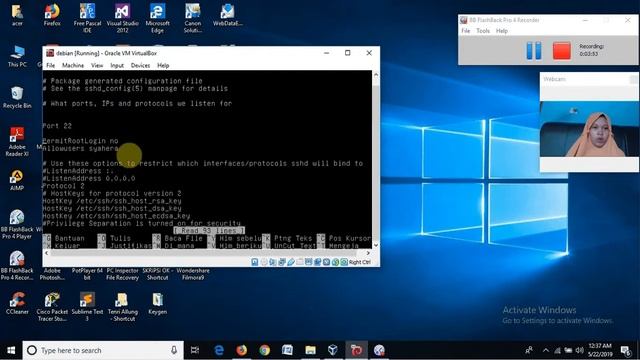Click the Cortana microphone icon
The width and height of the screenshot is (640, 360).
click(x=174, y=350)
